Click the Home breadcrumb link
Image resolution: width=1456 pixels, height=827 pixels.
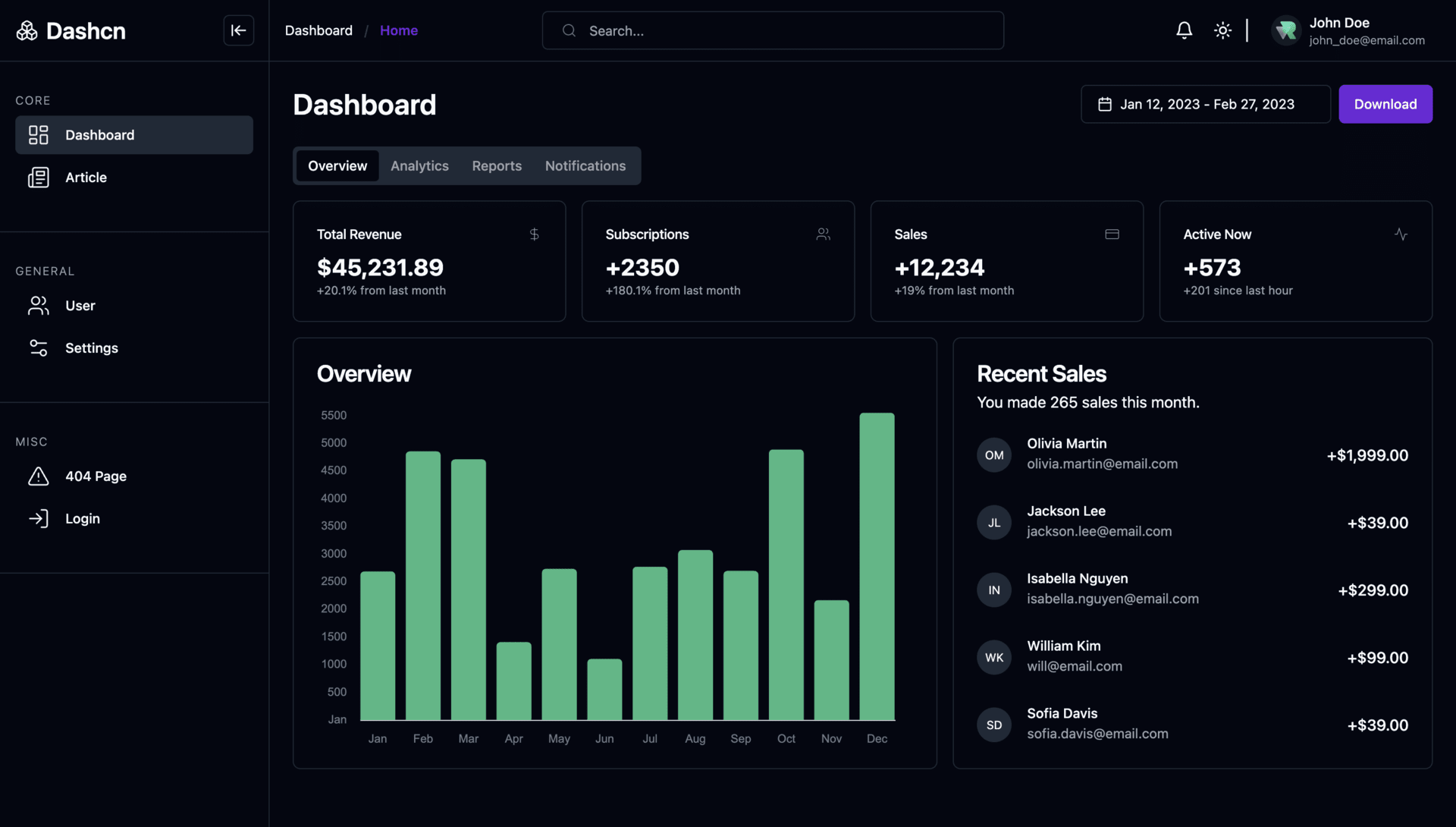pyautogui.click(x=398, y=30)
